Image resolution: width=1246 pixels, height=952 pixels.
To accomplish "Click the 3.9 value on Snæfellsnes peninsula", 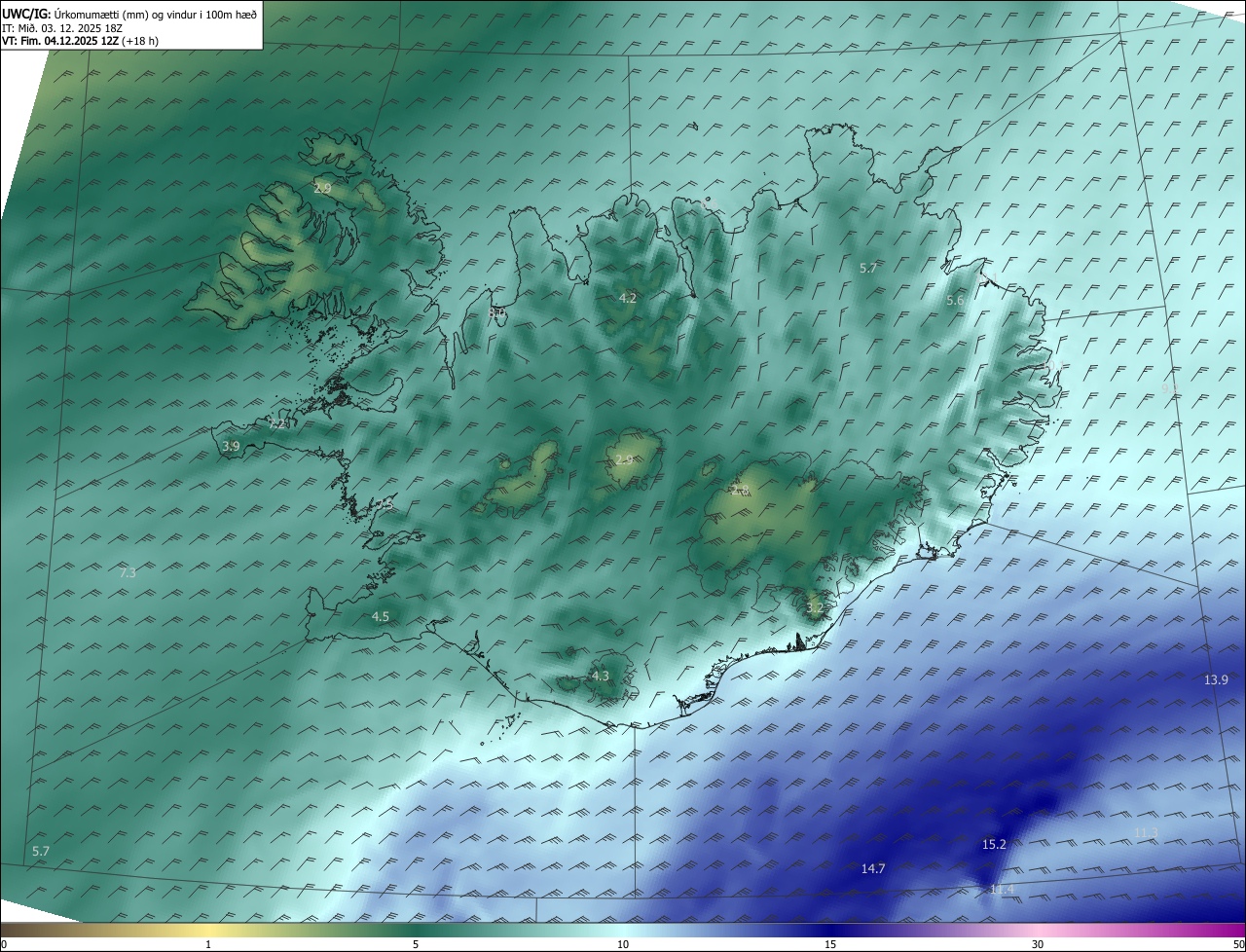I will tap(231, 446).
